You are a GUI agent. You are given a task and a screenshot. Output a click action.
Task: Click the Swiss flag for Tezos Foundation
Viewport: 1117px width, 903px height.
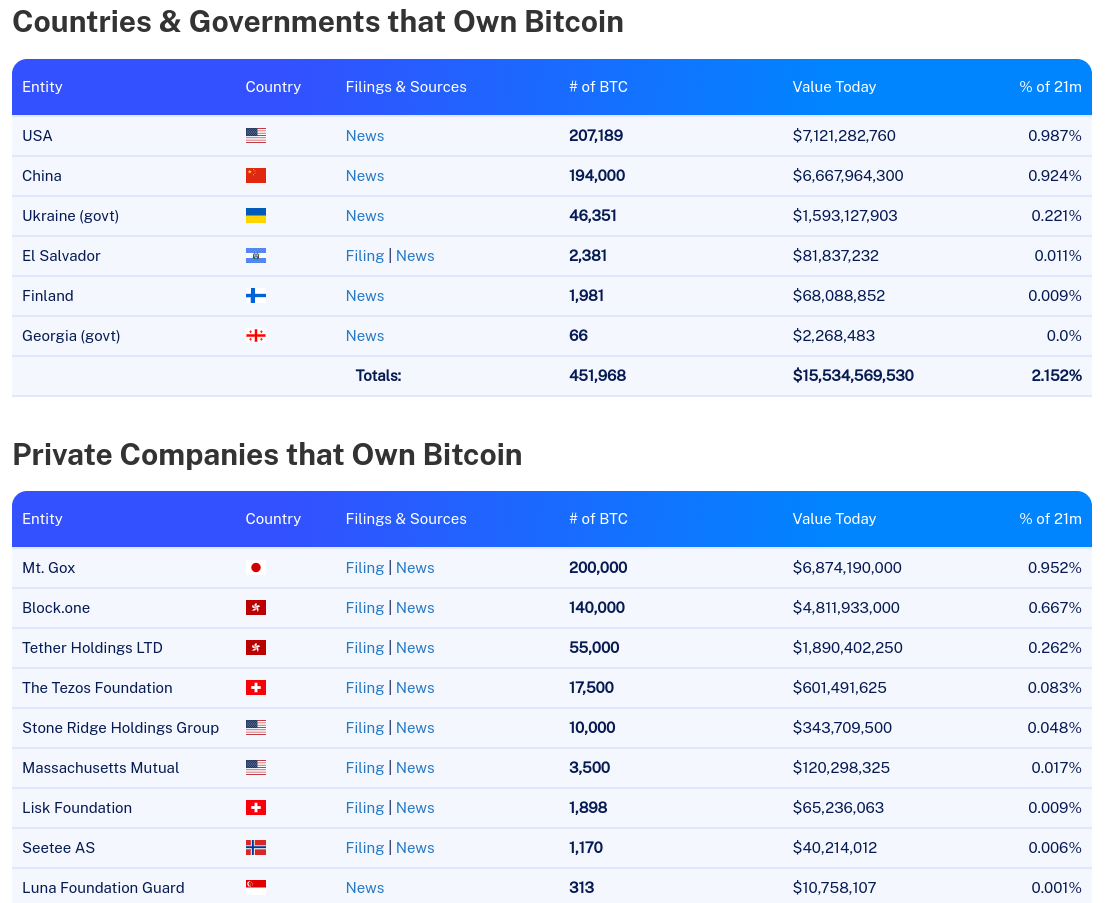(256, 687)
